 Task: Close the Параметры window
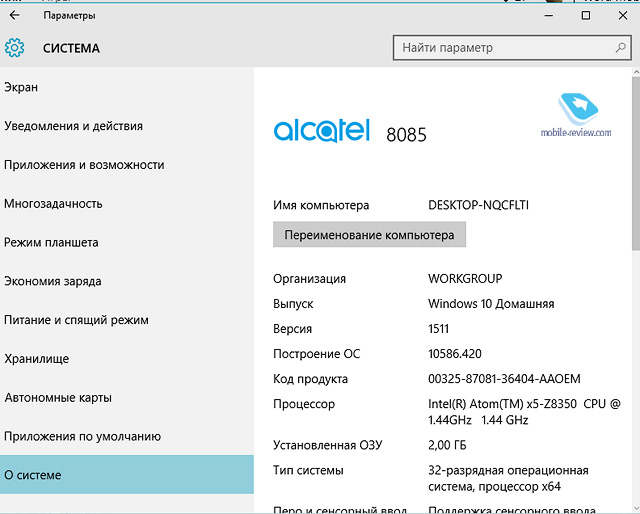pos(622,16)
